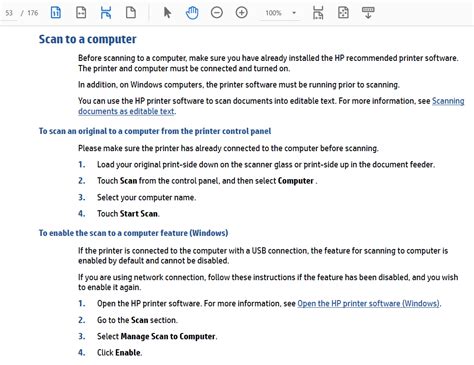Enable scrolling page display icon
474x365 pixels.
106,13
